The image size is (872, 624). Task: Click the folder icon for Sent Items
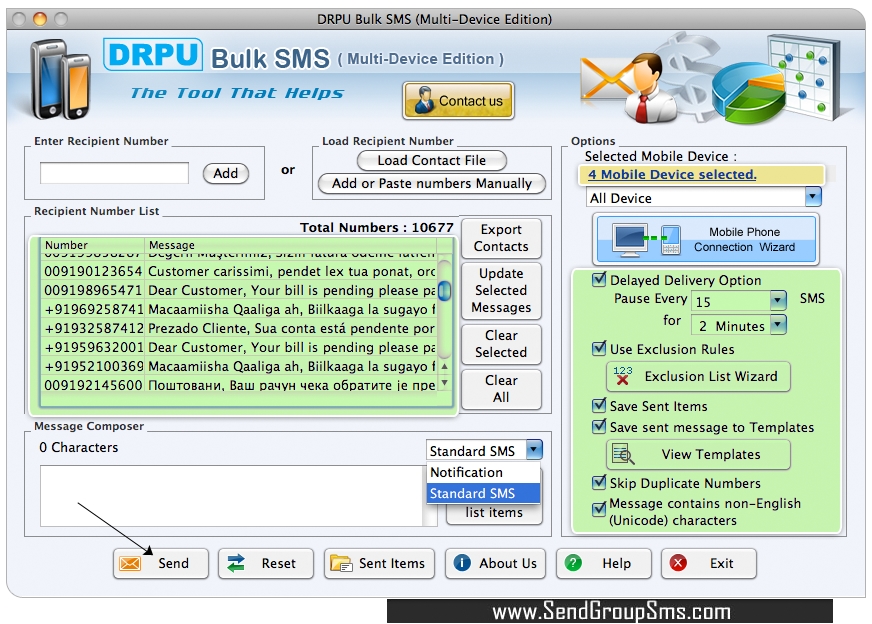click(x=340, y=563)
